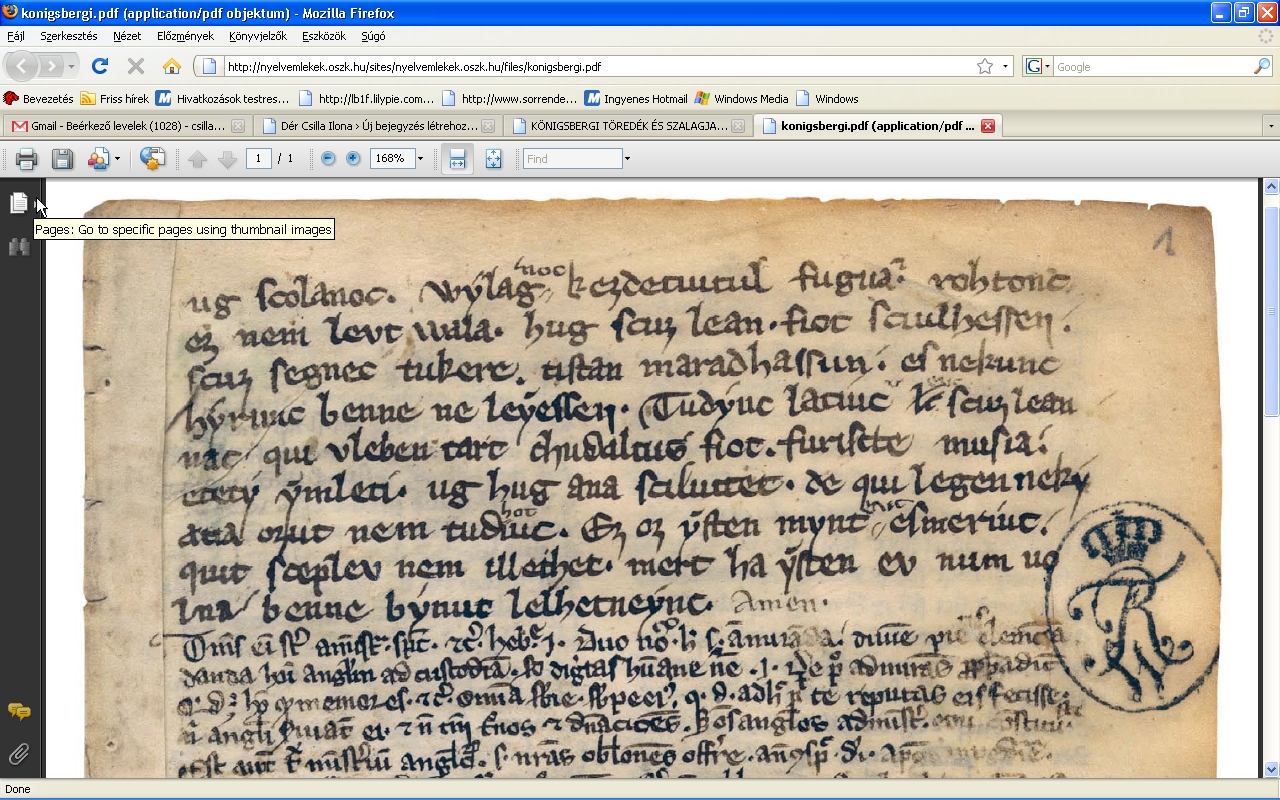Close the konigsbergi.pdf tab
This screenshot has width=1280, height=800.
(x=988, y=126)
